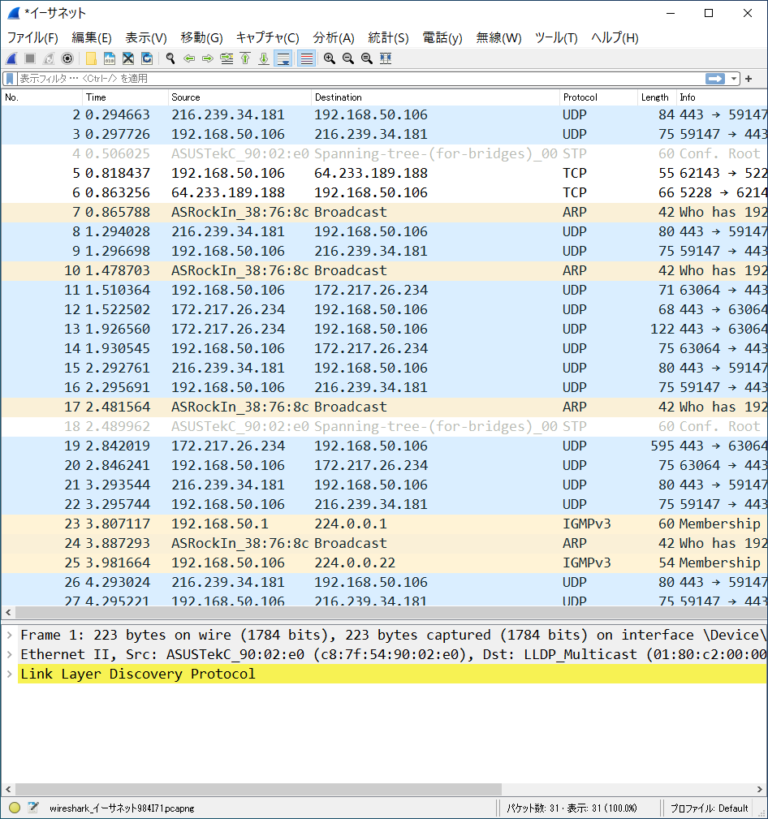Open the 統計(S) menu
Image resolution: width=768 pixels, height=819 pixels.
[x=388, y=38]
